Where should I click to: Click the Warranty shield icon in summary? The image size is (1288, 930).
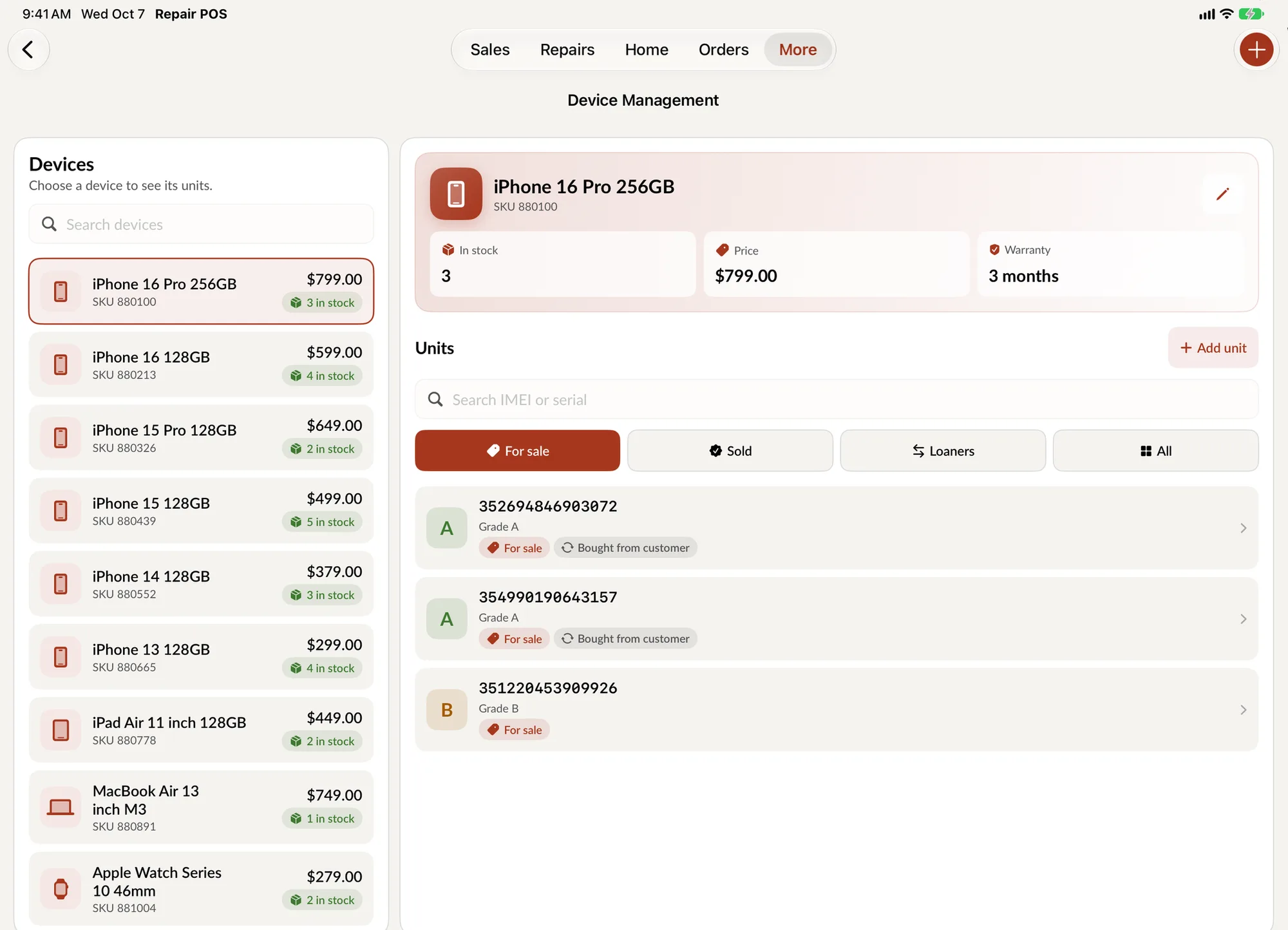coord(994,249)
